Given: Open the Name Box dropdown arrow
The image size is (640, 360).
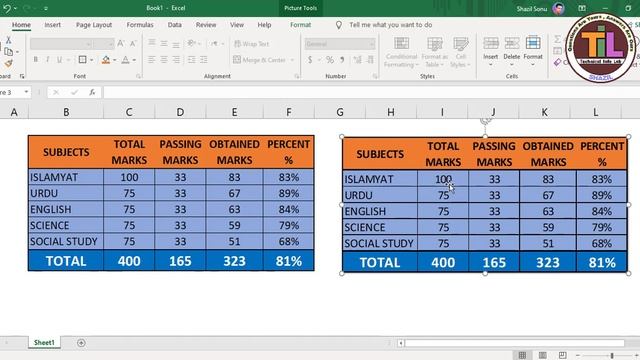Looking at the screenshot, I should 26,92.
